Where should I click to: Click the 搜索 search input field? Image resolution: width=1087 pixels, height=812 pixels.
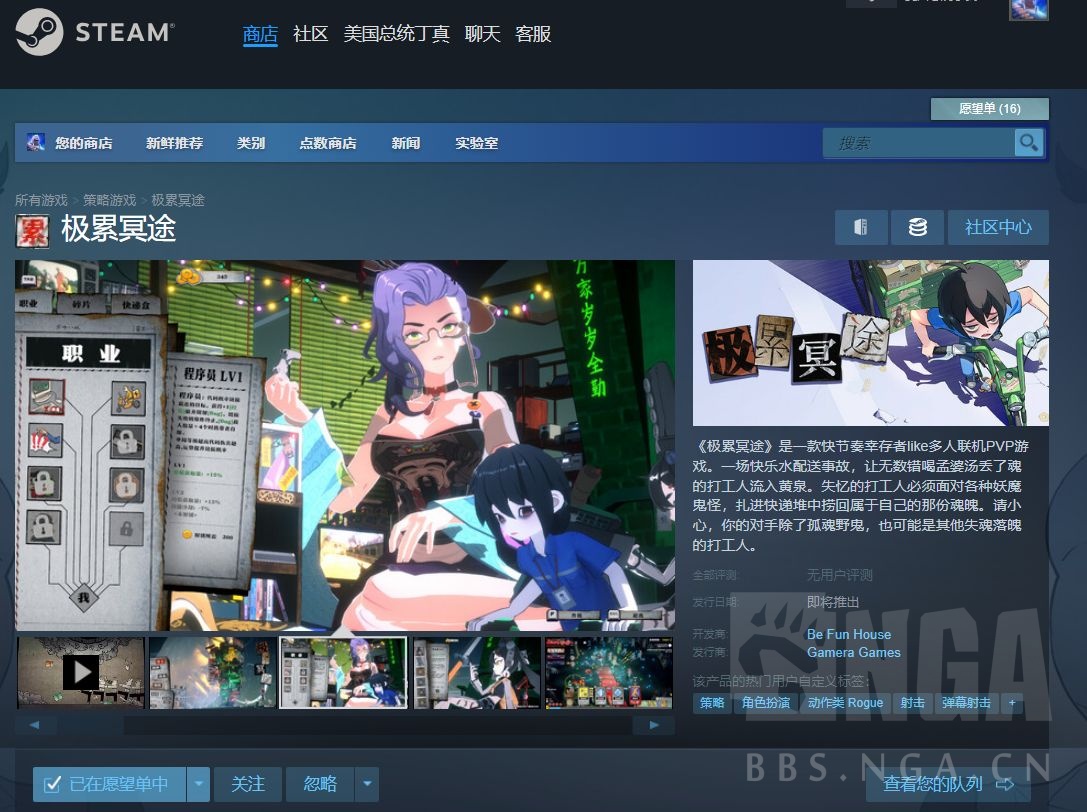(x=919, y=143)
